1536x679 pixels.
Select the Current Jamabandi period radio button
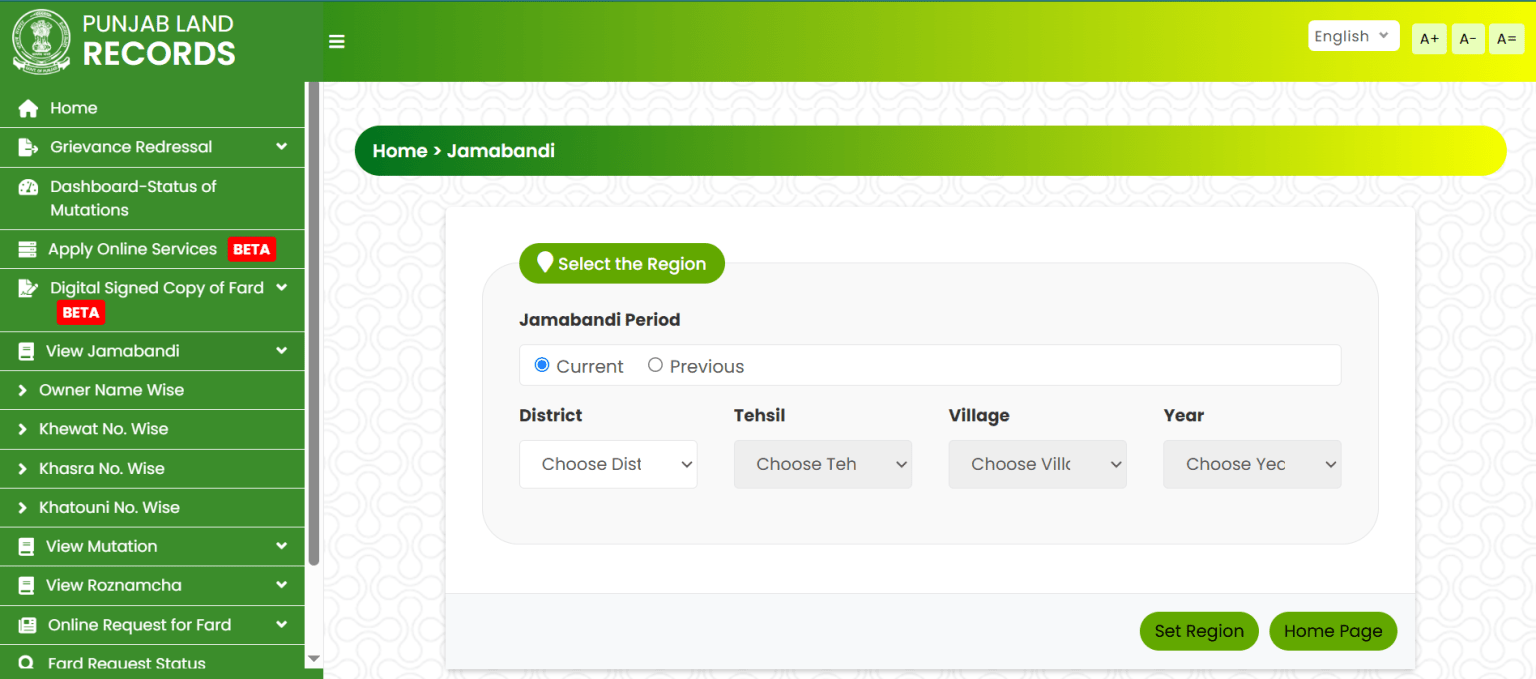click(541, 365)
